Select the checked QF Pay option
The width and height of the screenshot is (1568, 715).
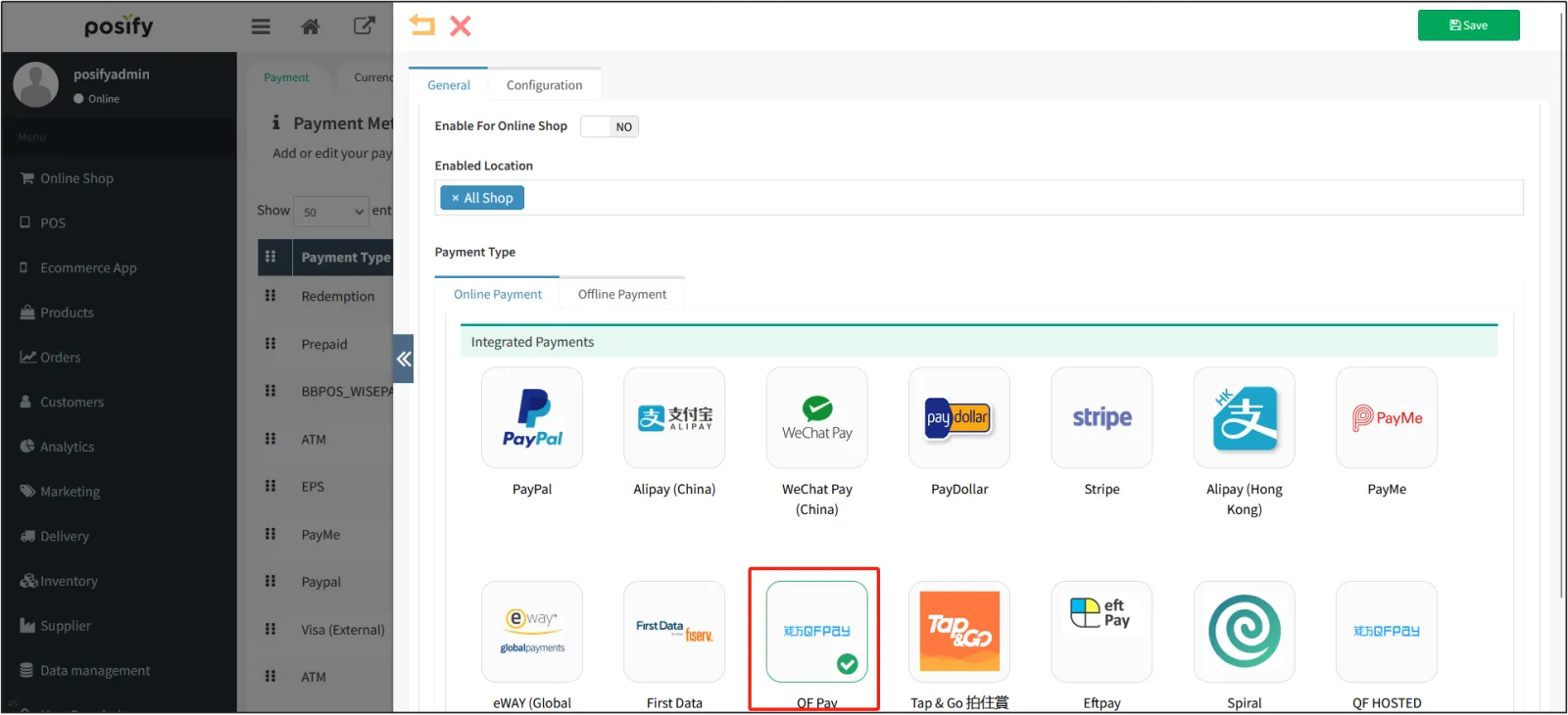pos(817,632)
